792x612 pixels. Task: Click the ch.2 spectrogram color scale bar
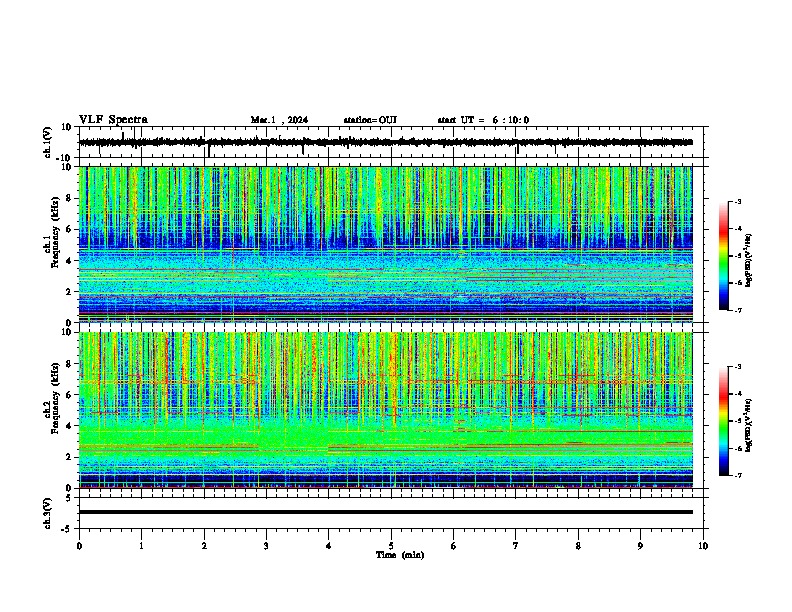point(723,421)
